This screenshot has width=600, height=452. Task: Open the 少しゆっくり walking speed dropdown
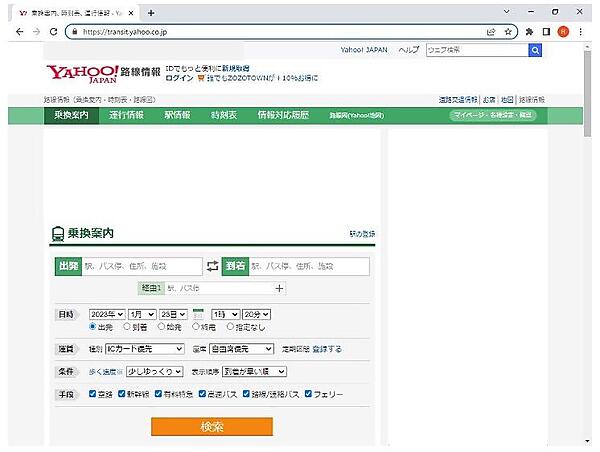(x=155, y=371)
